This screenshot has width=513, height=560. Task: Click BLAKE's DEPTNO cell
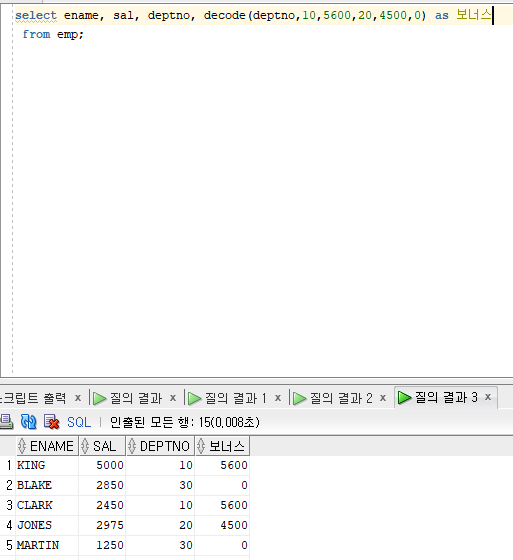[x=160, y=485]
